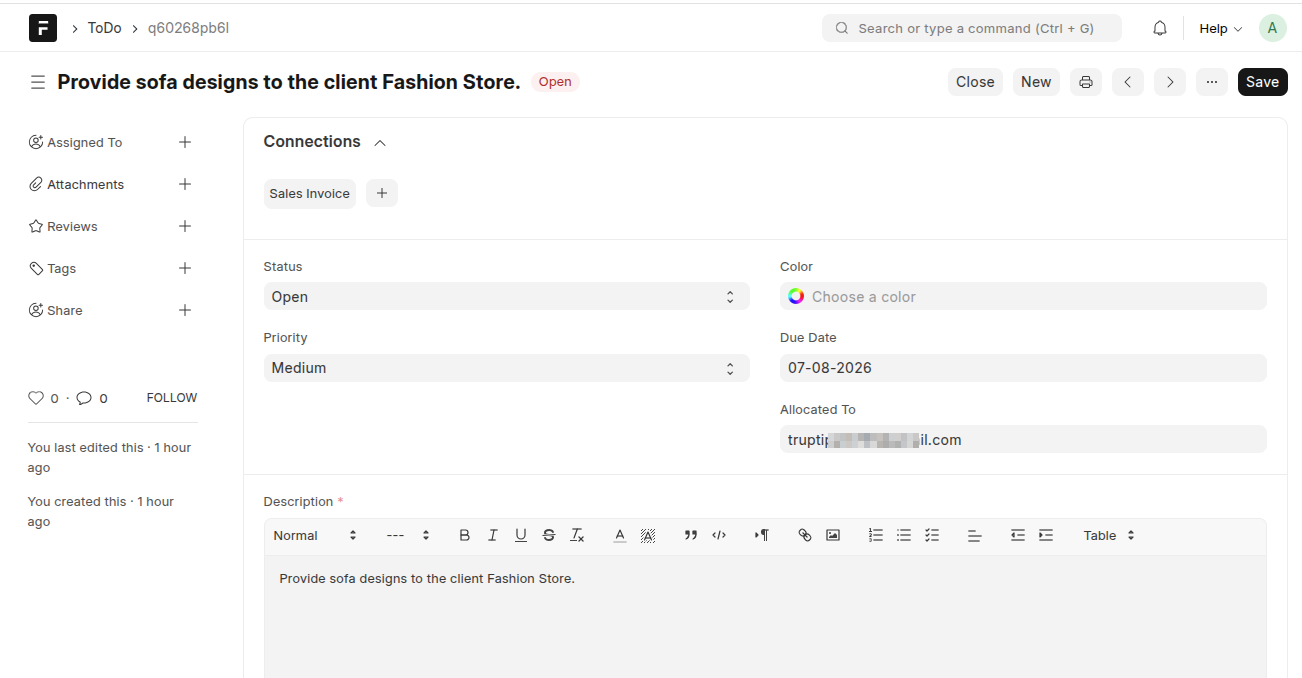Add a review

(x=185, y=226)
